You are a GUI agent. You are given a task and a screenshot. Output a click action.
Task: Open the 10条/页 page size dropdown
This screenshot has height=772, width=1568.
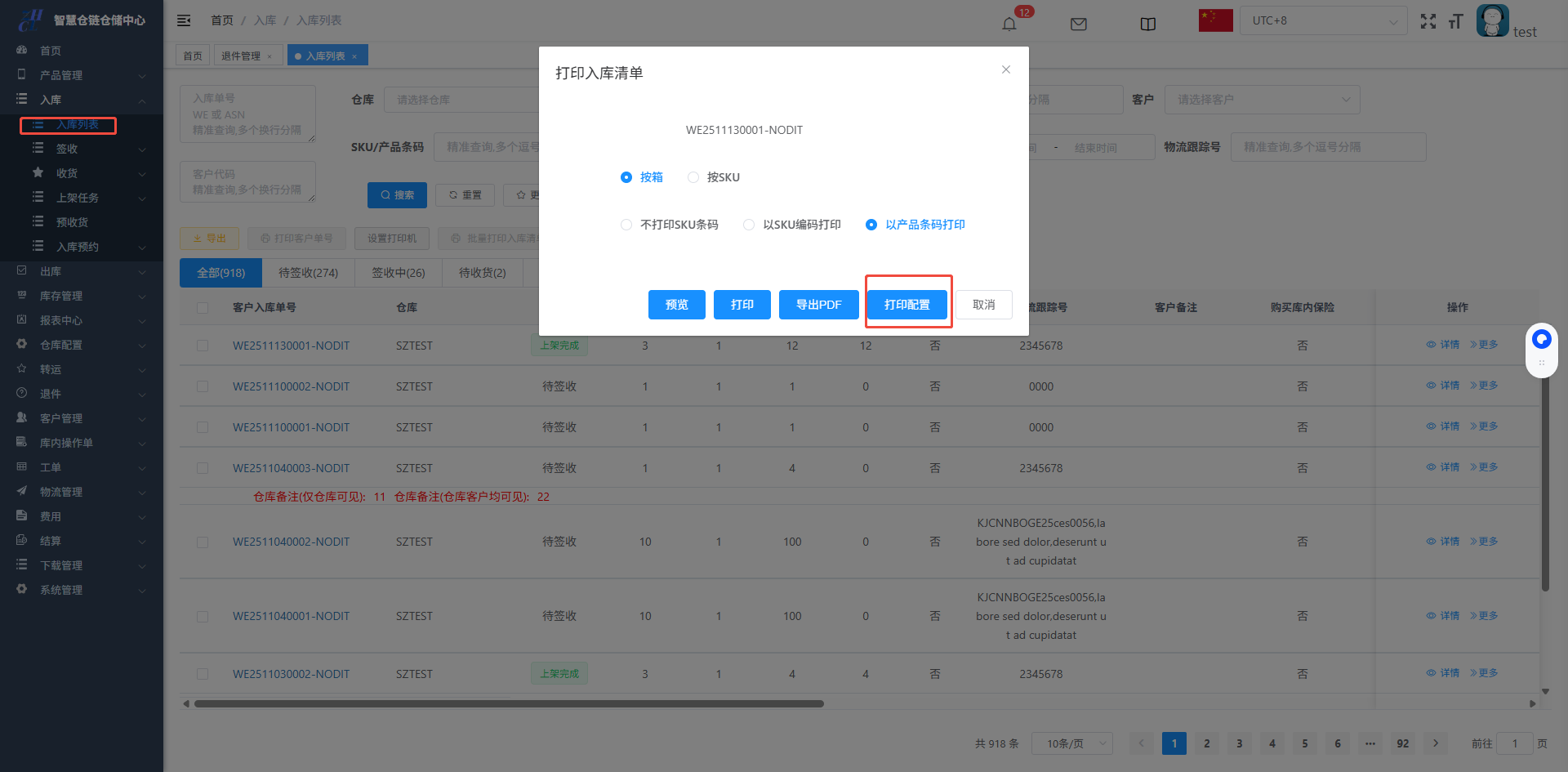tap(1071, 743)
